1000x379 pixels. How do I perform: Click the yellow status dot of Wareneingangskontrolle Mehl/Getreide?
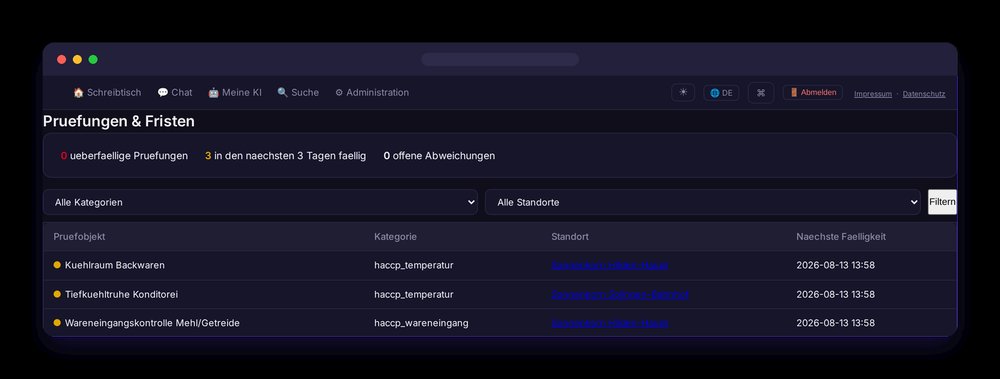tap(57, 323)
